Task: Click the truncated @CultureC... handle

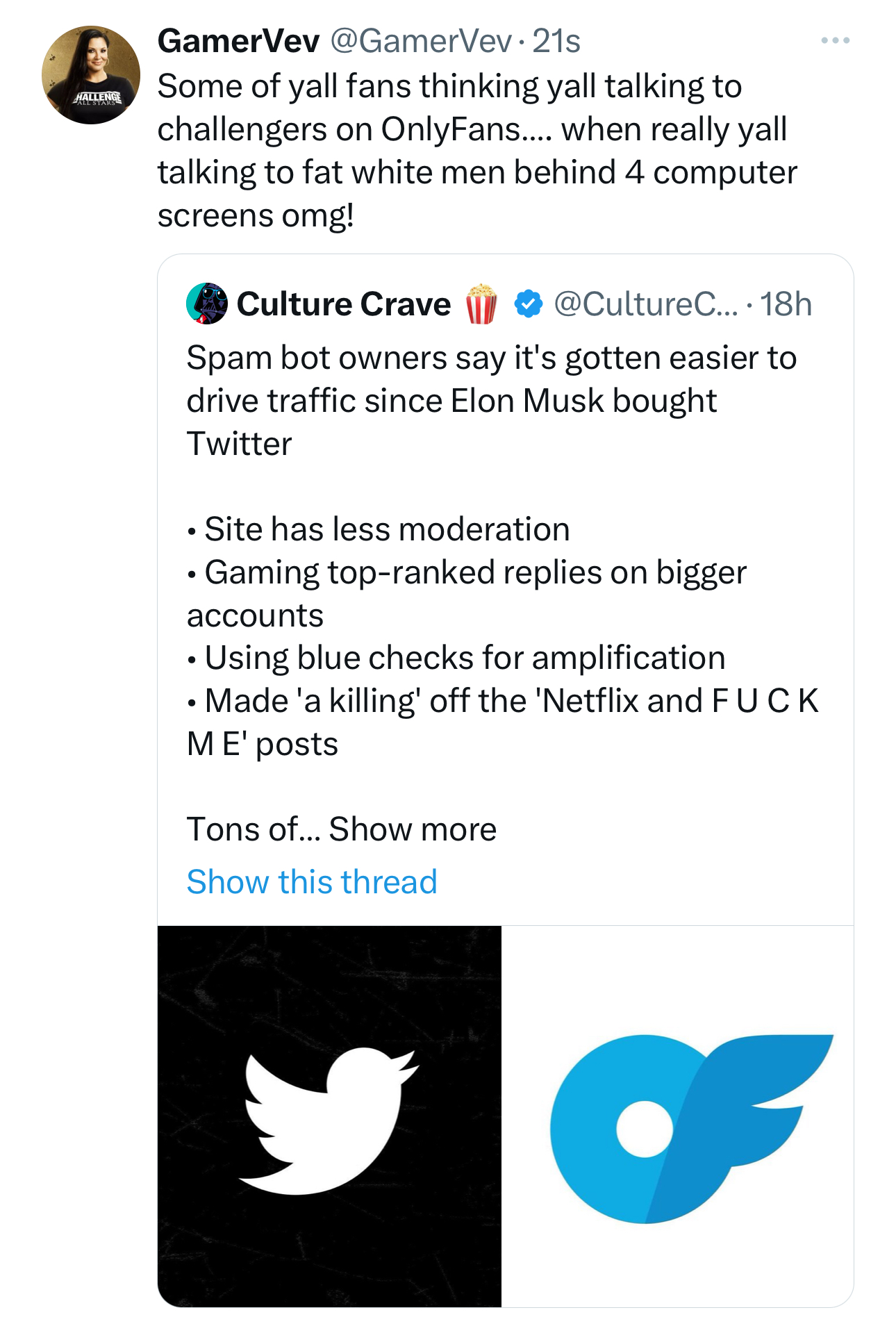Action: click(646, 304)
